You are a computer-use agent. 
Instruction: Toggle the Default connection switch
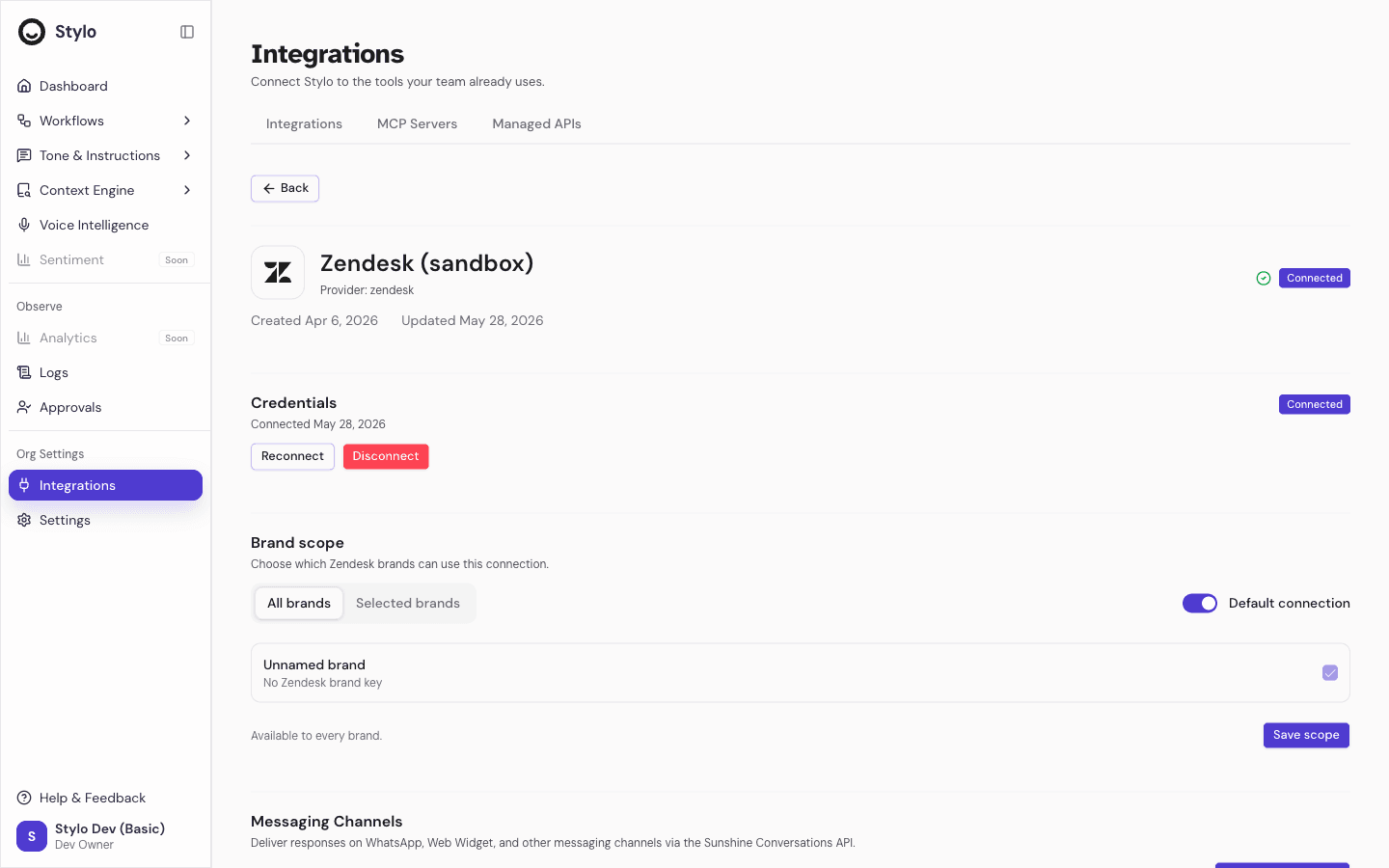coord(1200,603)
